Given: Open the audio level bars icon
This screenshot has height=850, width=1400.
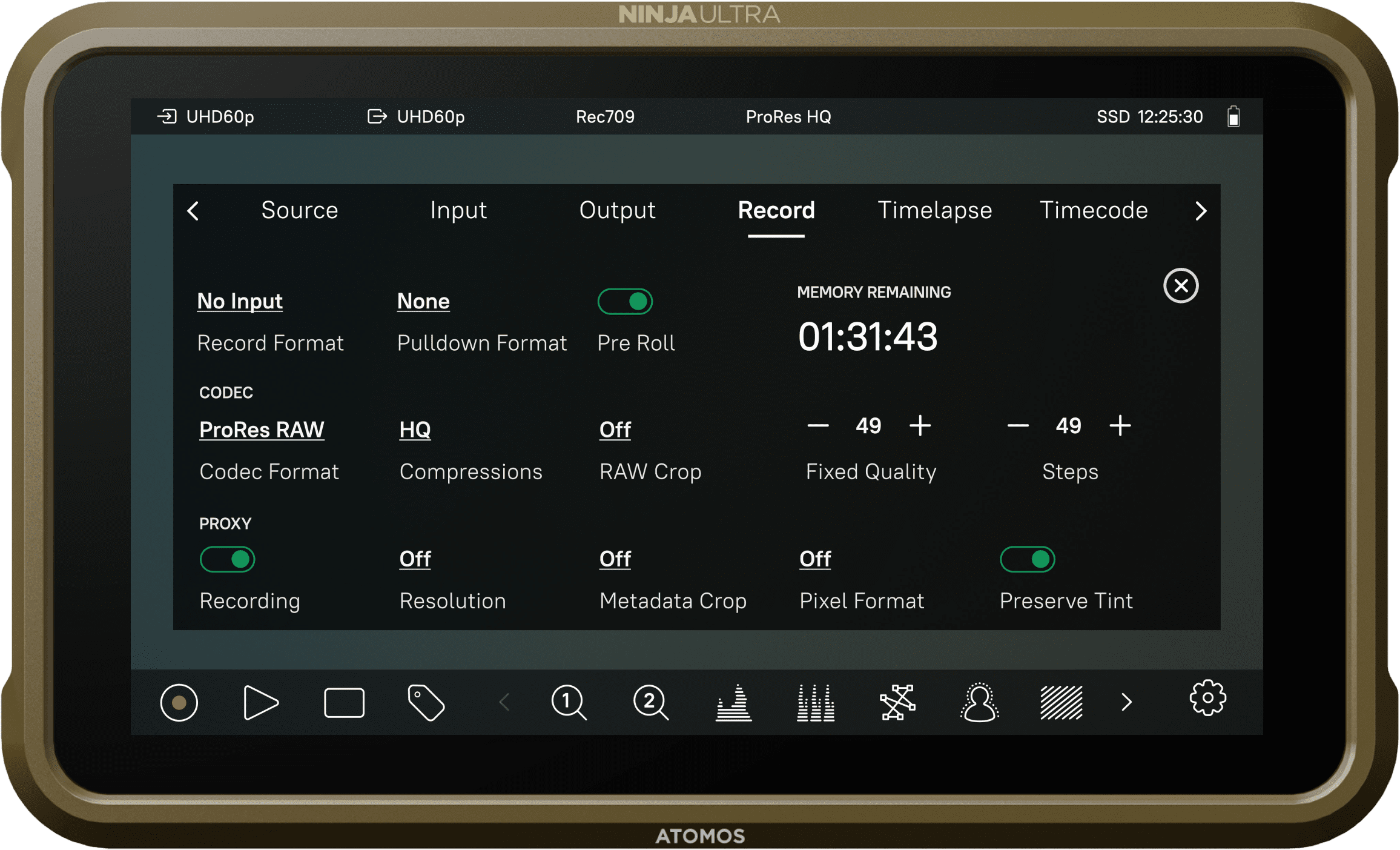Looking at the screenshot, I should pos(816,702).
